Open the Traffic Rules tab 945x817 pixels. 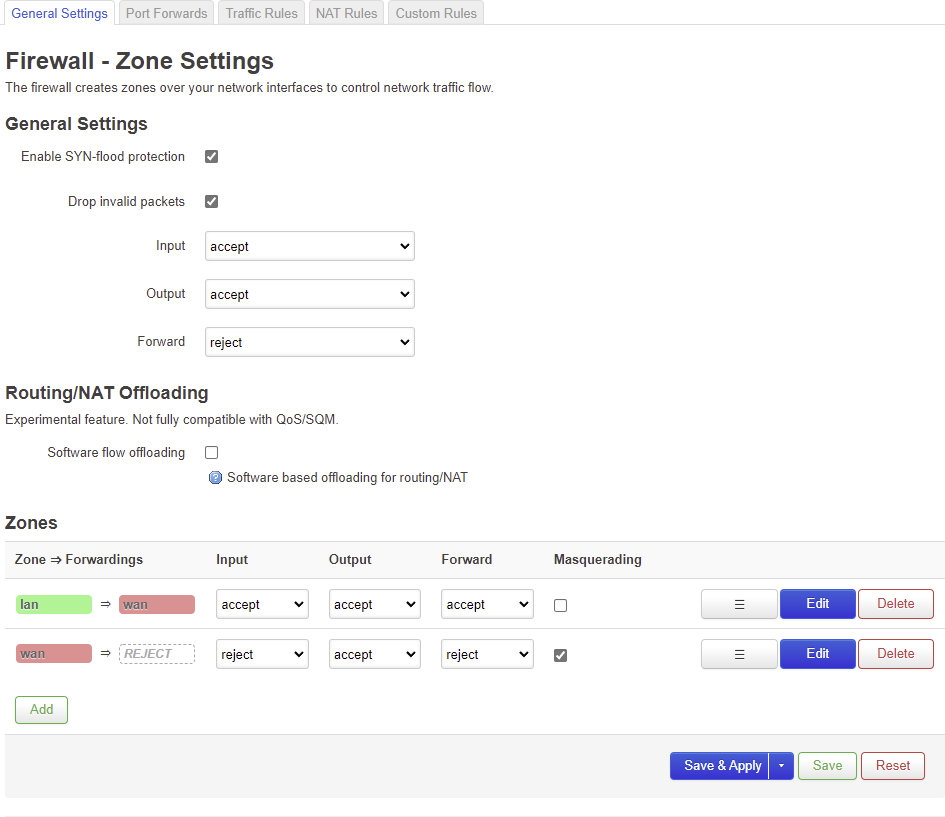pyautogui.click(x=261, y=13)
